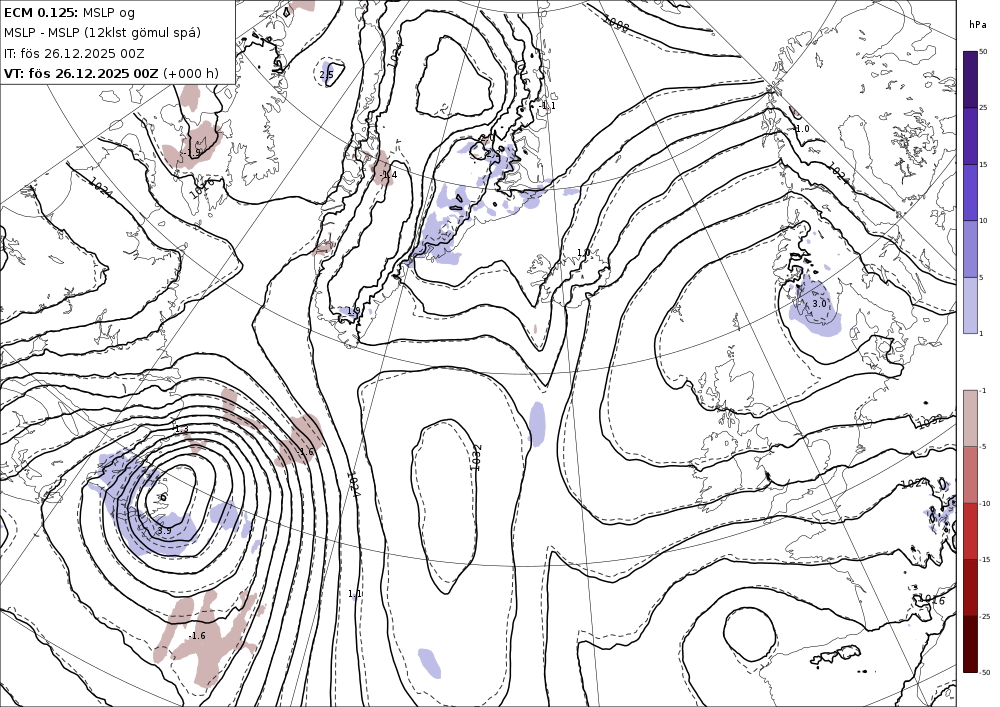Image resolution: width=1000 pixels, height=707 pixels.
Task: Select the negative '-1.1' value label
Action: 547,106
